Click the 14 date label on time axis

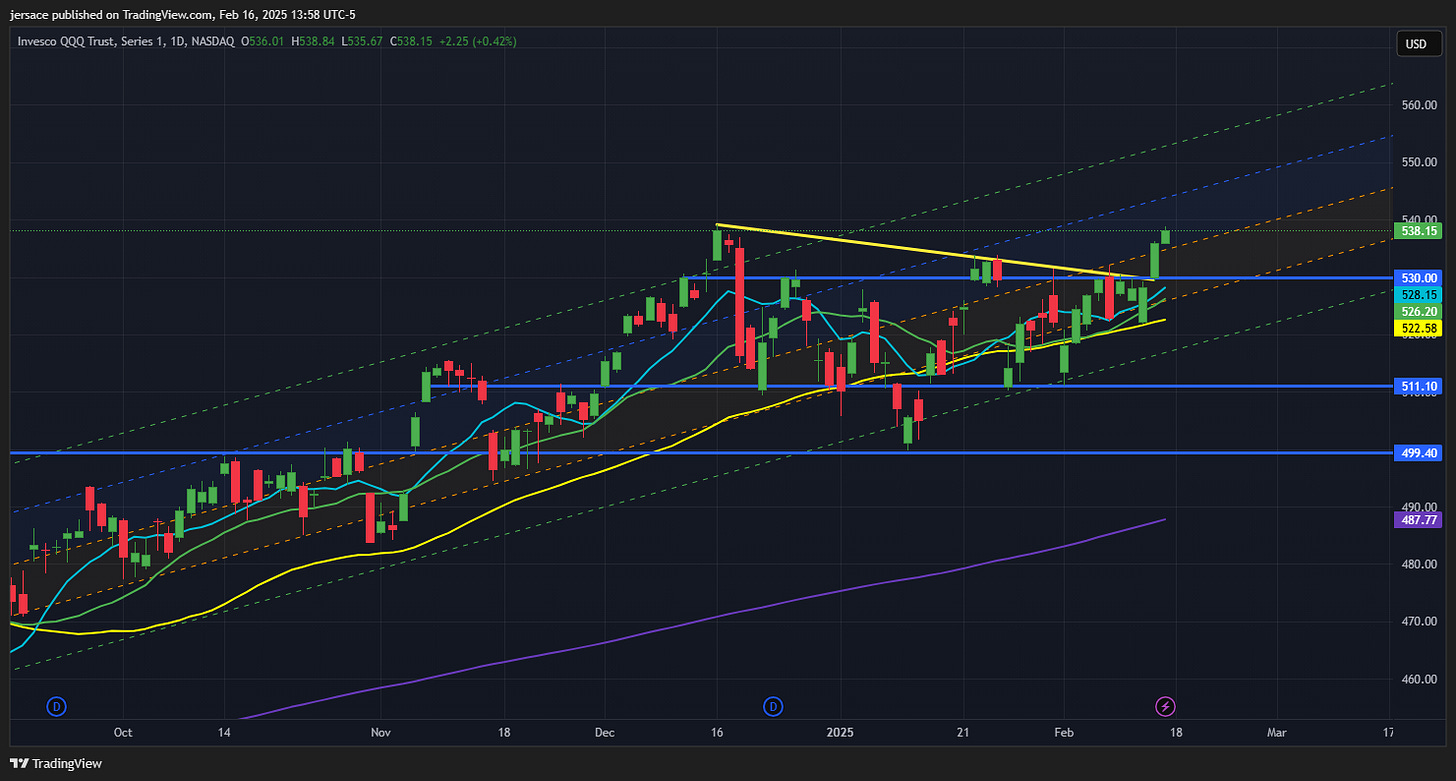(224, 732)
